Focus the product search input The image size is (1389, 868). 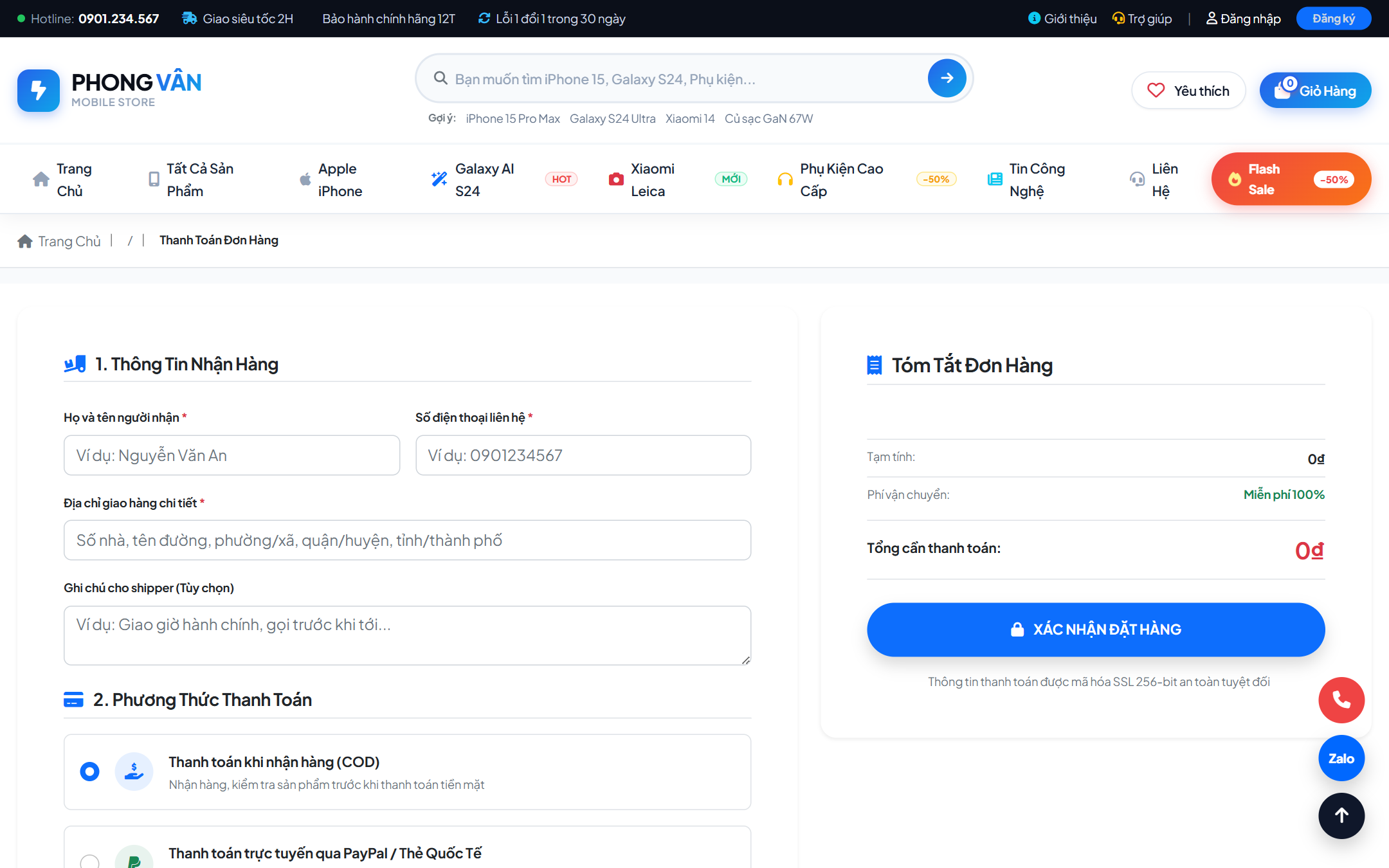pyautogui.click(x=685, y=79)
